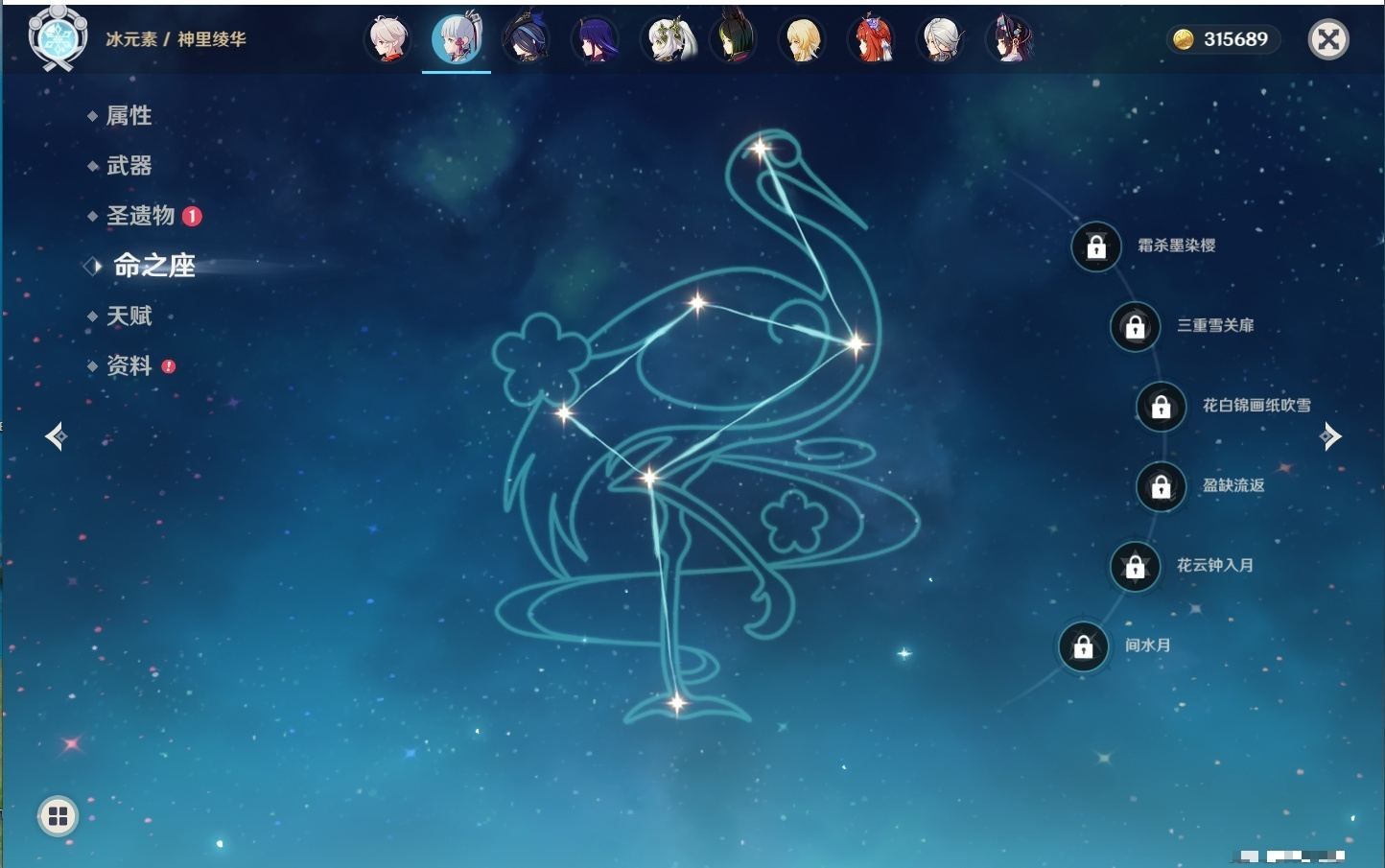Select the purple long-haired character avatar
Screen dimensions: 1385x868
pyautogui.click(x=595, y=39)
